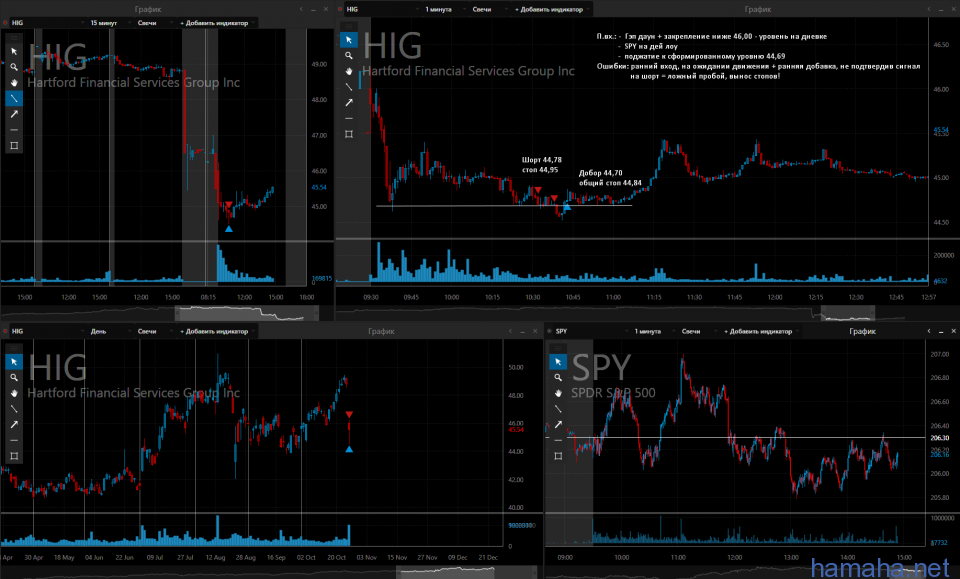
Task: Pick the hand pan tool in HIG 15-minute chart
Action: (14, 83)
